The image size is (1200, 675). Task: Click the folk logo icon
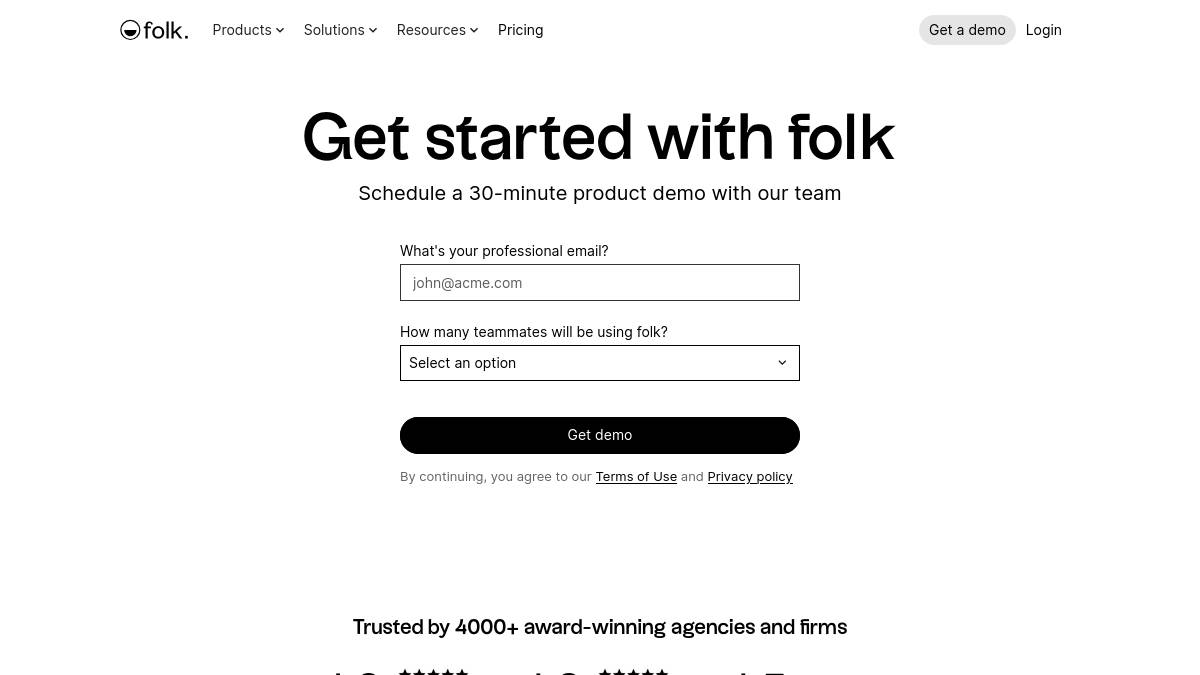coord(131,30)
